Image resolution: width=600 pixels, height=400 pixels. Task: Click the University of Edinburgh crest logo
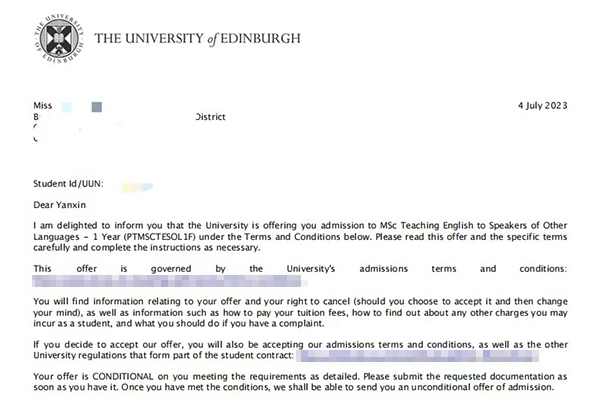pyautogui.click(x=56, y=39)
